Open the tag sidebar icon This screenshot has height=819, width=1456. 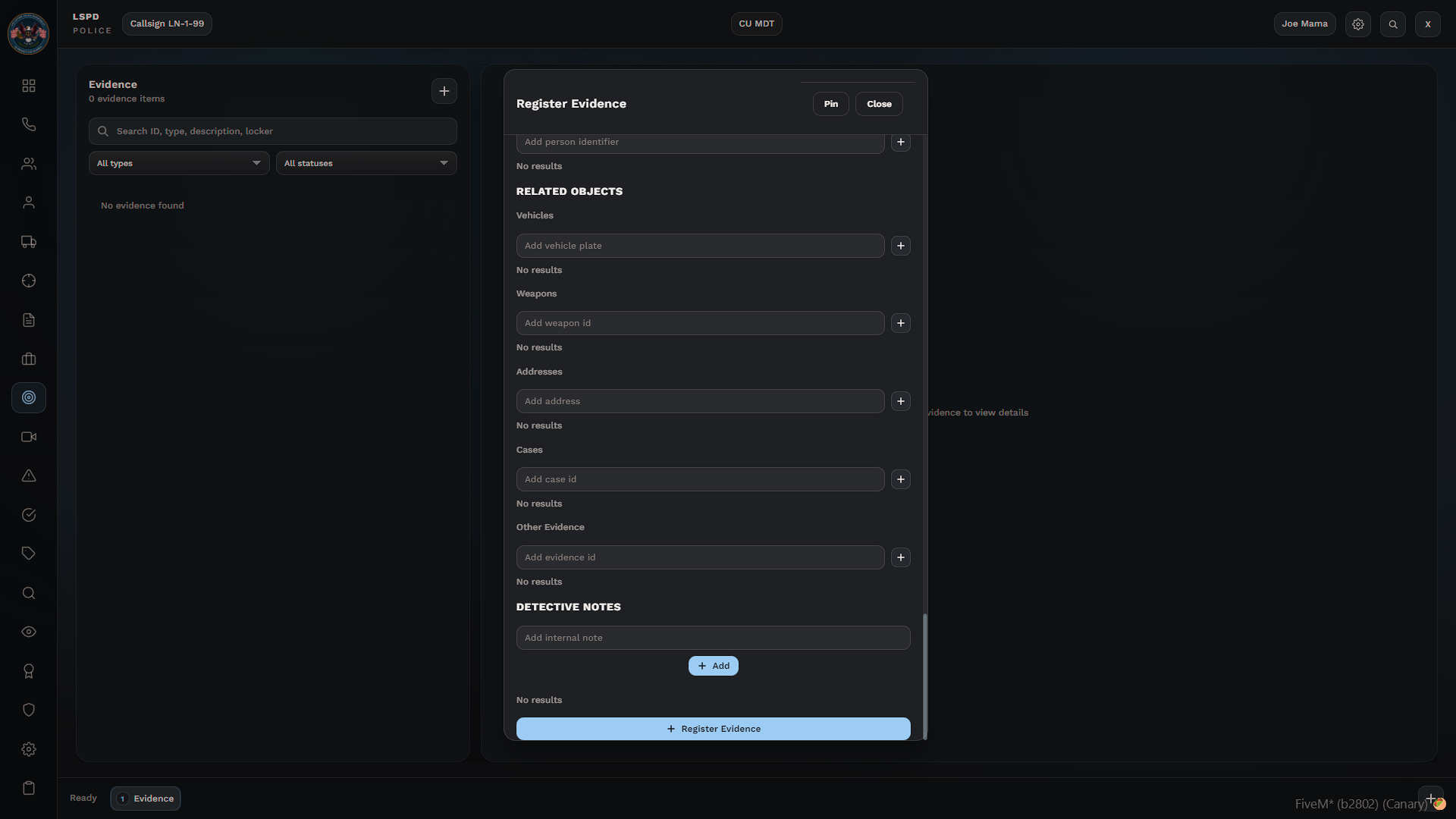29,554
